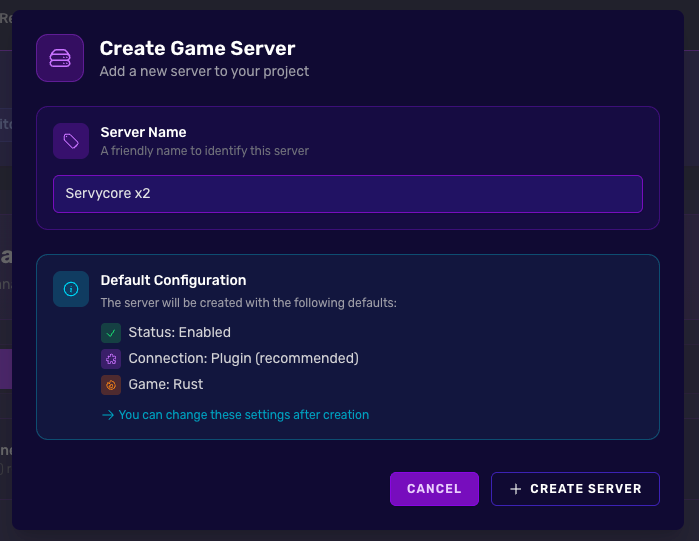Confirm with the Create Server button
This screenshot has height=541, width=699.
(575, 489)
